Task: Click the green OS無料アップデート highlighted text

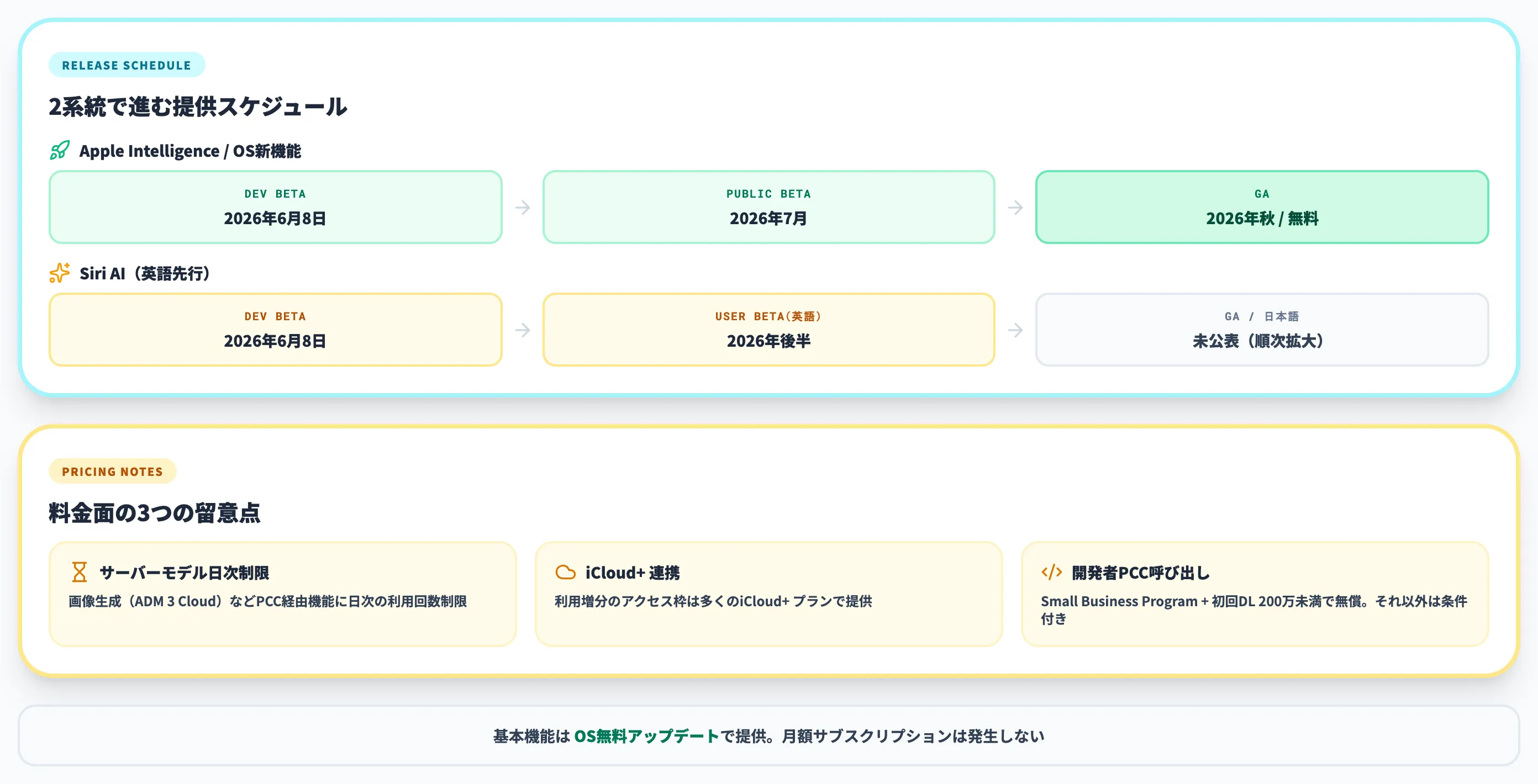Action: click(x=646, y=735)
